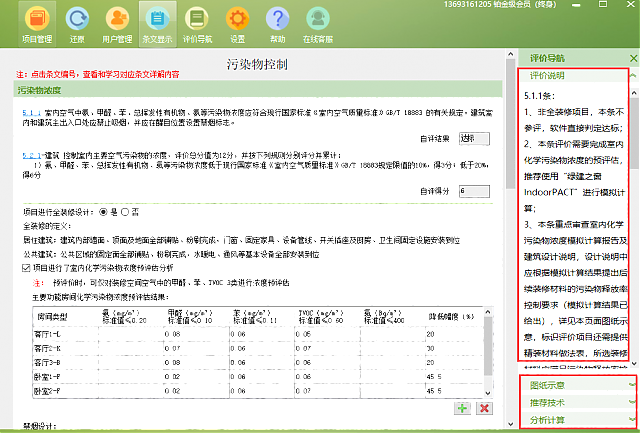Add a row with green plus icon
The image size is (640, 433).
[x=463, y=408]
